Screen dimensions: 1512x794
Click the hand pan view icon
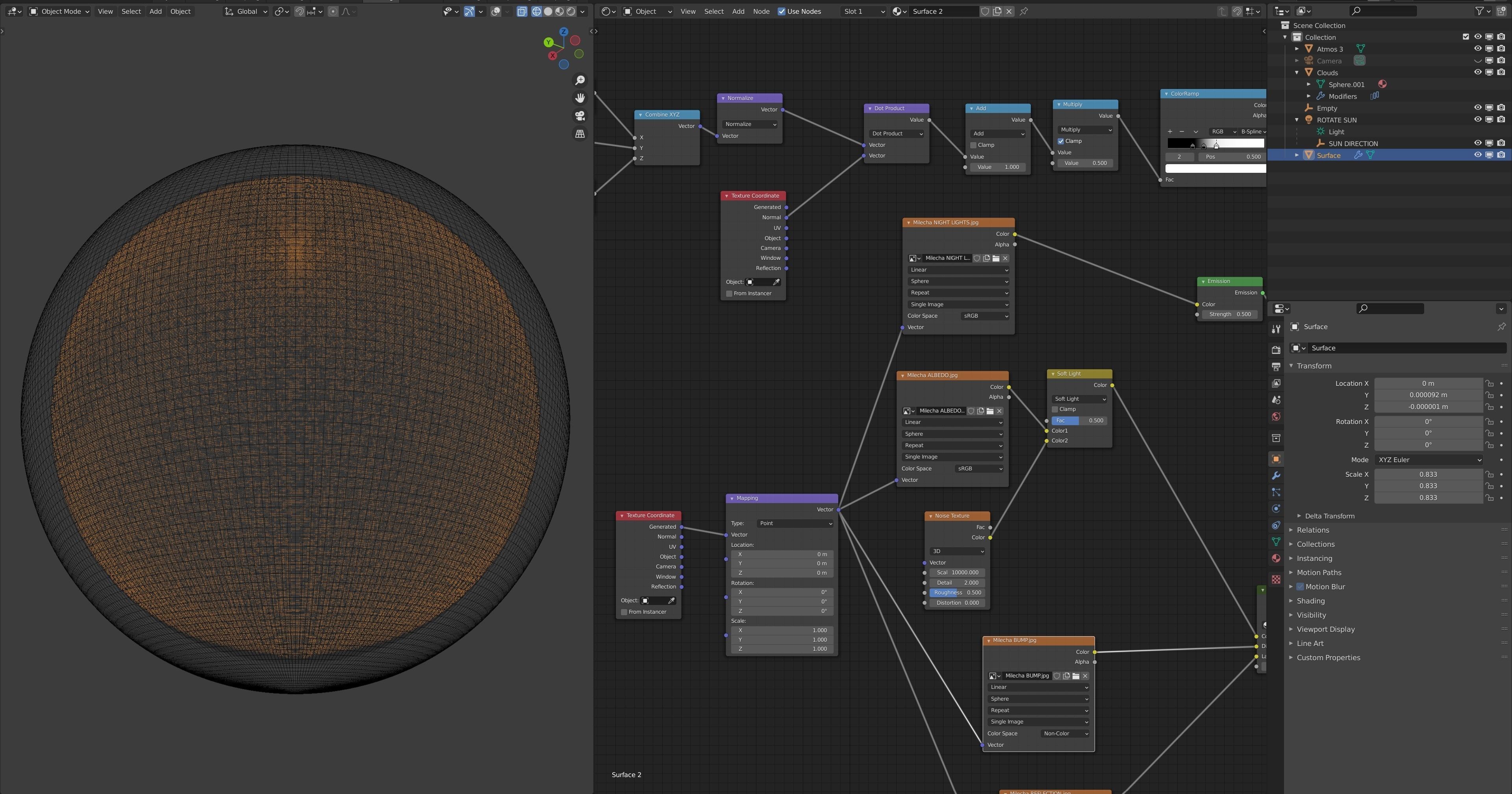pyautogui.click(x=580, y=98)
